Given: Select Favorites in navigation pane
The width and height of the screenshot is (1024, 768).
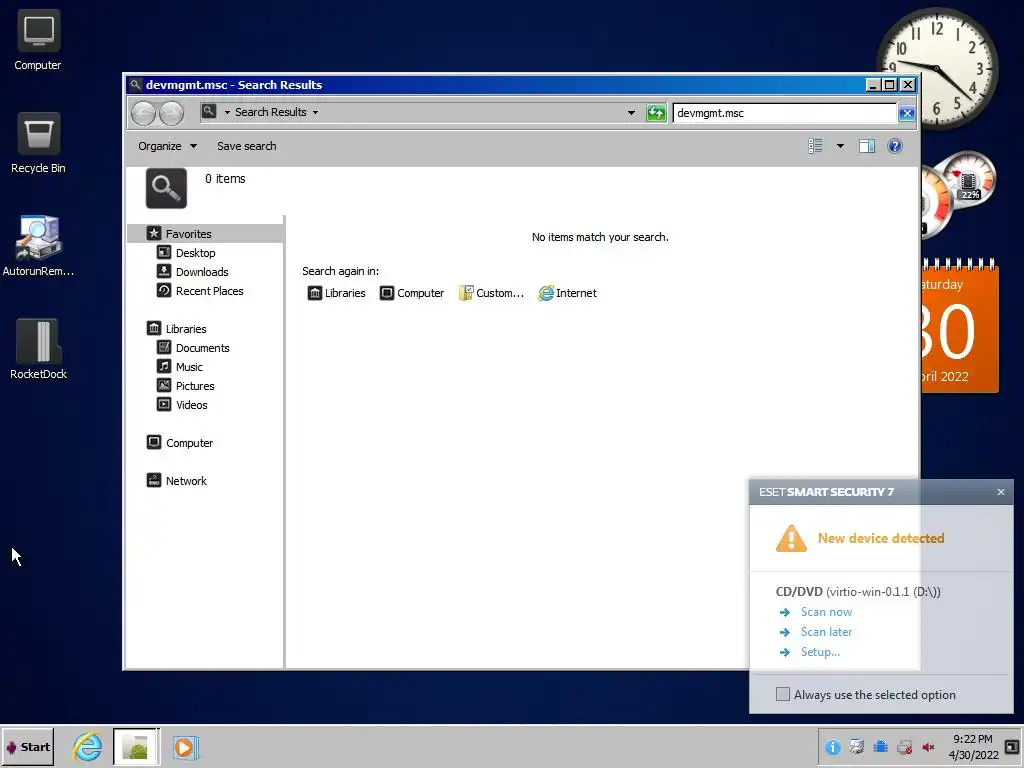Looking at the screenshot, I should click(205, 233).
